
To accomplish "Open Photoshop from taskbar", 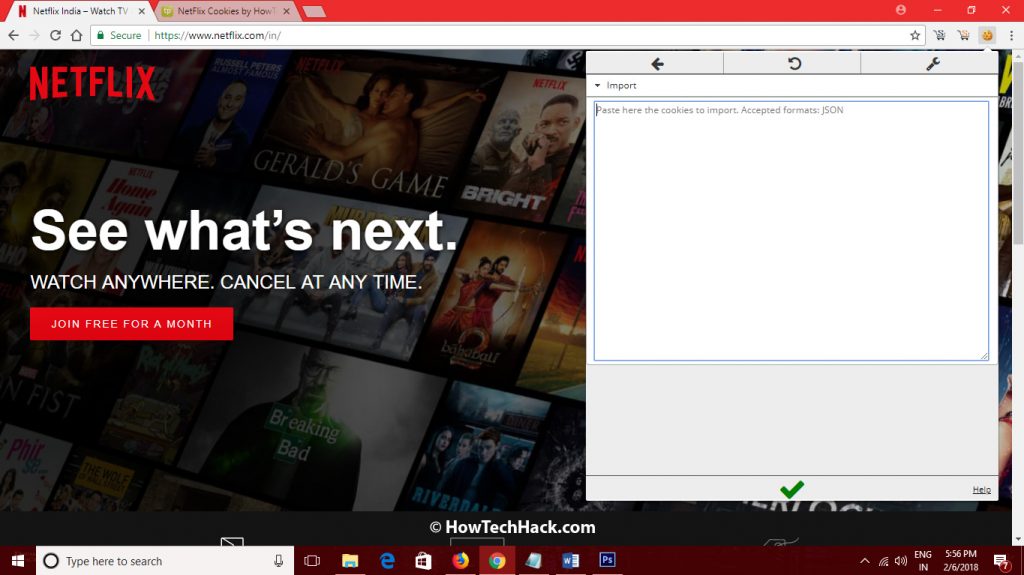I will (607, 560).
